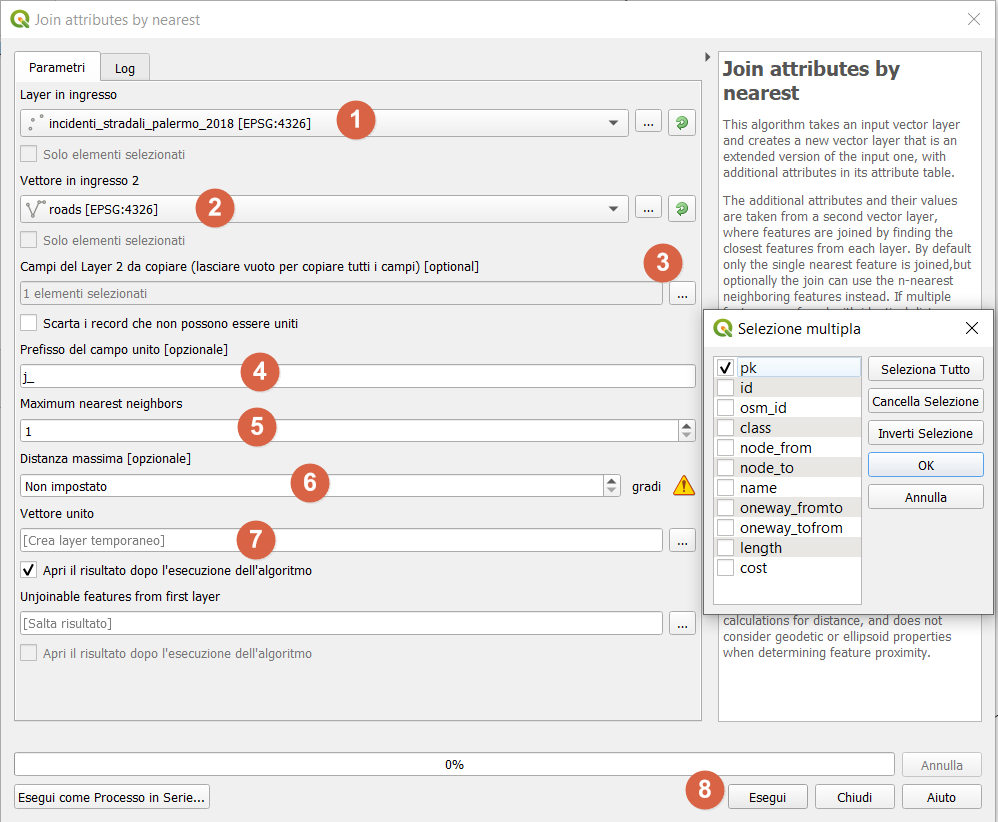Image resolution: width=998 pixels, height=822 pixels.
Task: Click the ellipsis button for Campi del Layer 2
Action: point(682,294)
